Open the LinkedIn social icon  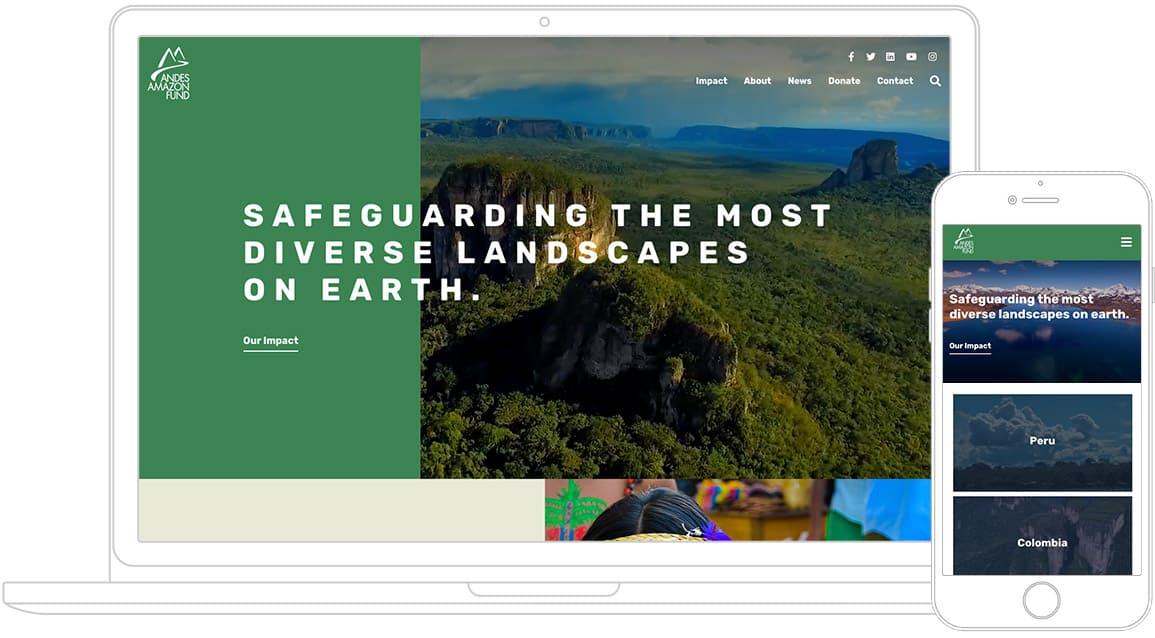891,57
